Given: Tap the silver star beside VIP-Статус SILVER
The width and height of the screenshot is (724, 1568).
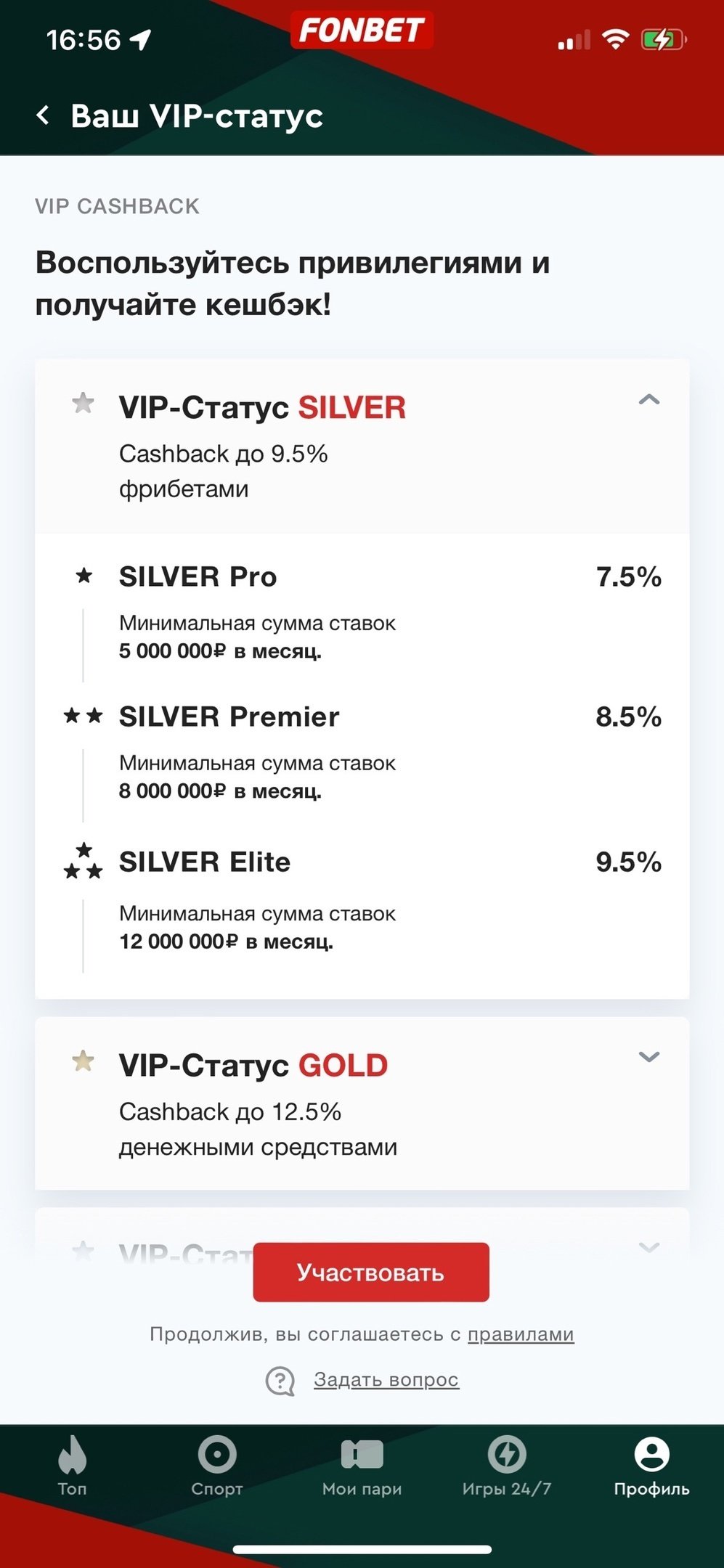Looking at the screenshot, I should pyautogui.click(x=84, y=403).
